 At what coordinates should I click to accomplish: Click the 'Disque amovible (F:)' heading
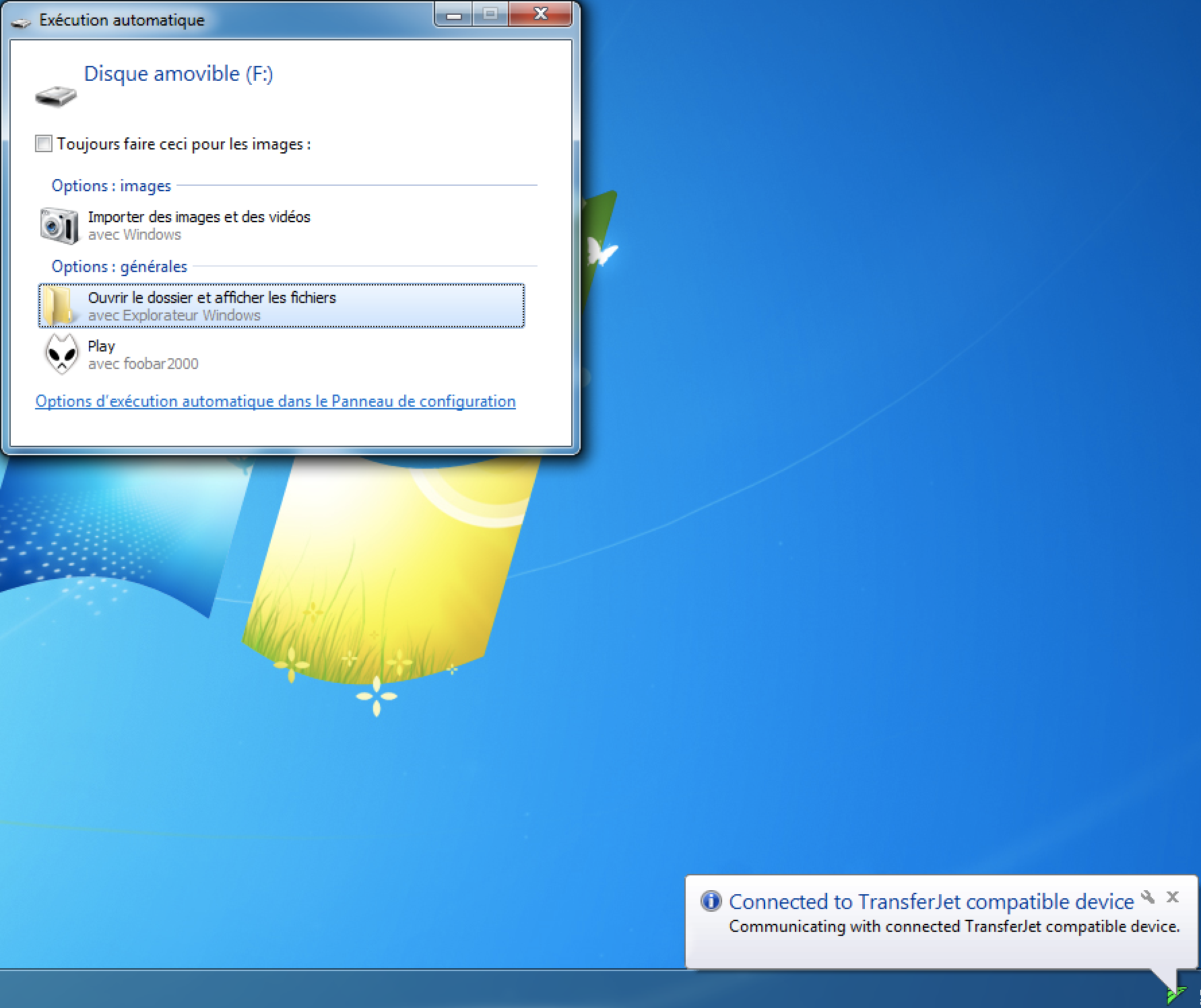pos(178,73)
